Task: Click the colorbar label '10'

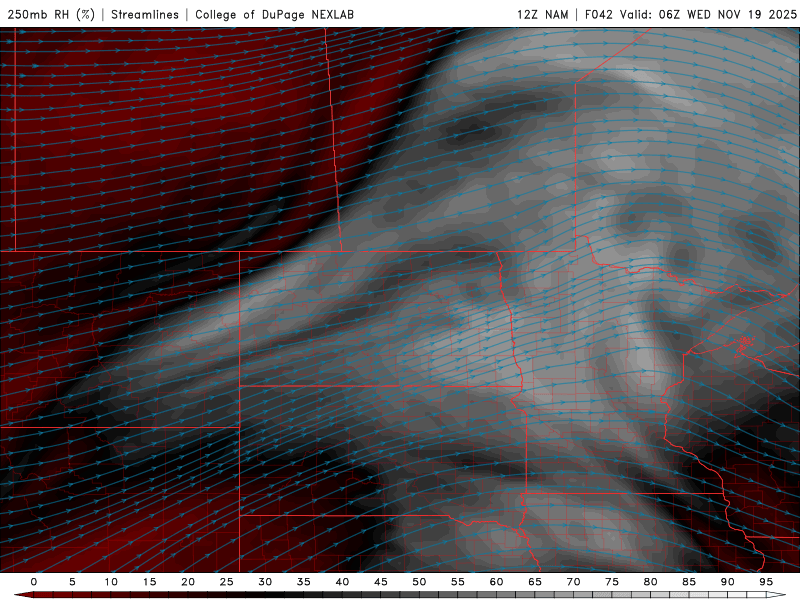Action: [111, 582]
